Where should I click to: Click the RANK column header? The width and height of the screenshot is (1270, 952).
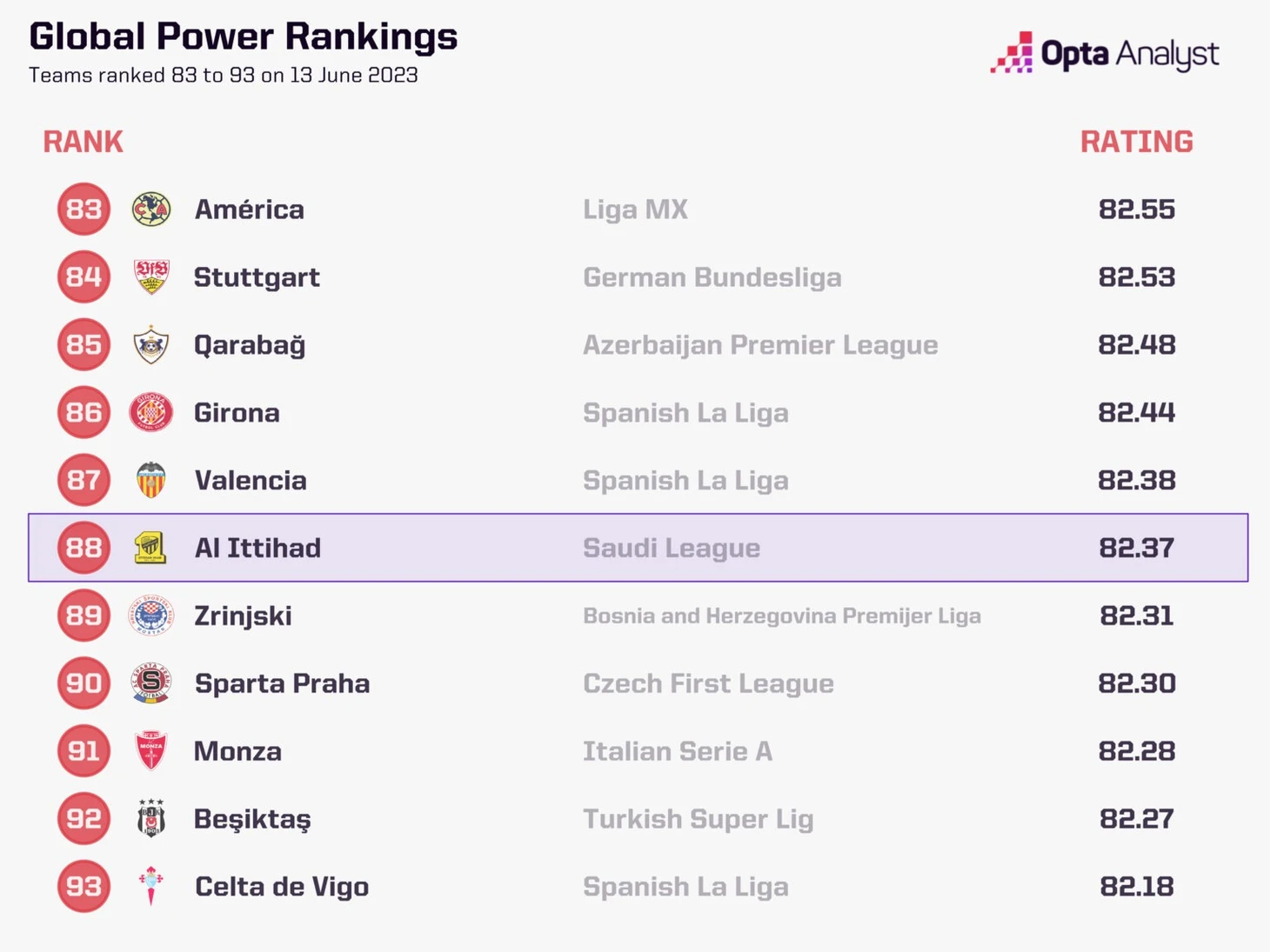[84, 142]
